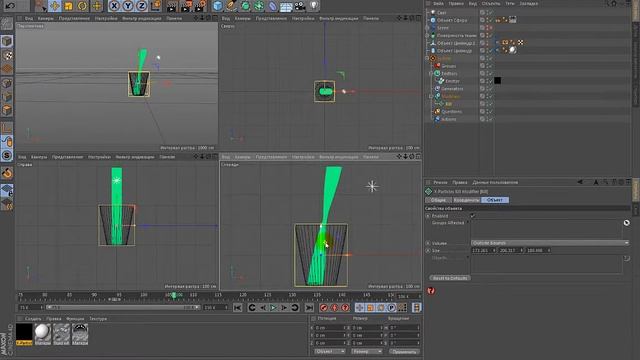Toggle the X axis lock
Image resolution: width=640 pixels, height=360 pixels.
115,6
